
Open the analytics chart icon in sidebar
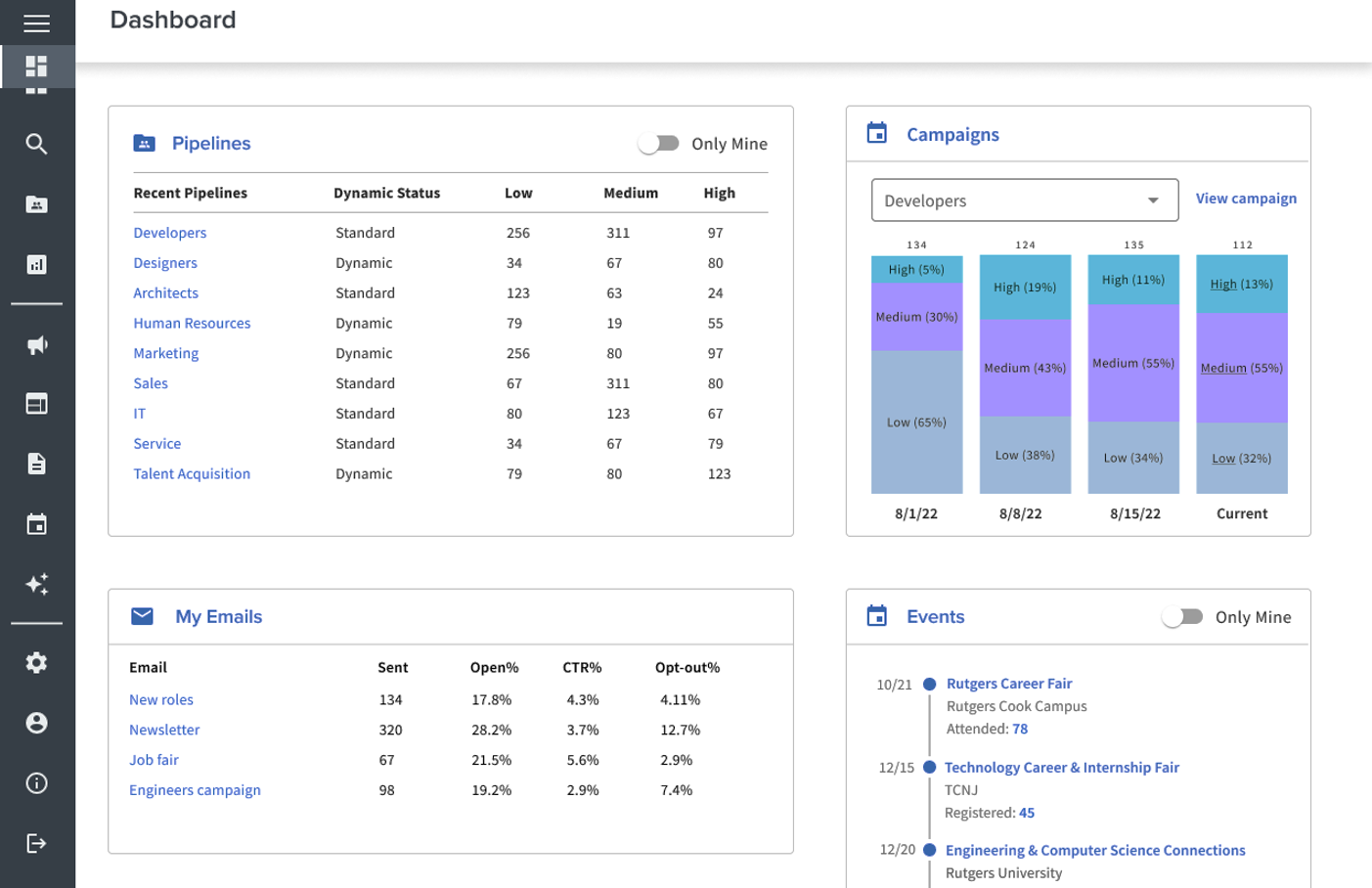click(37, 263)
